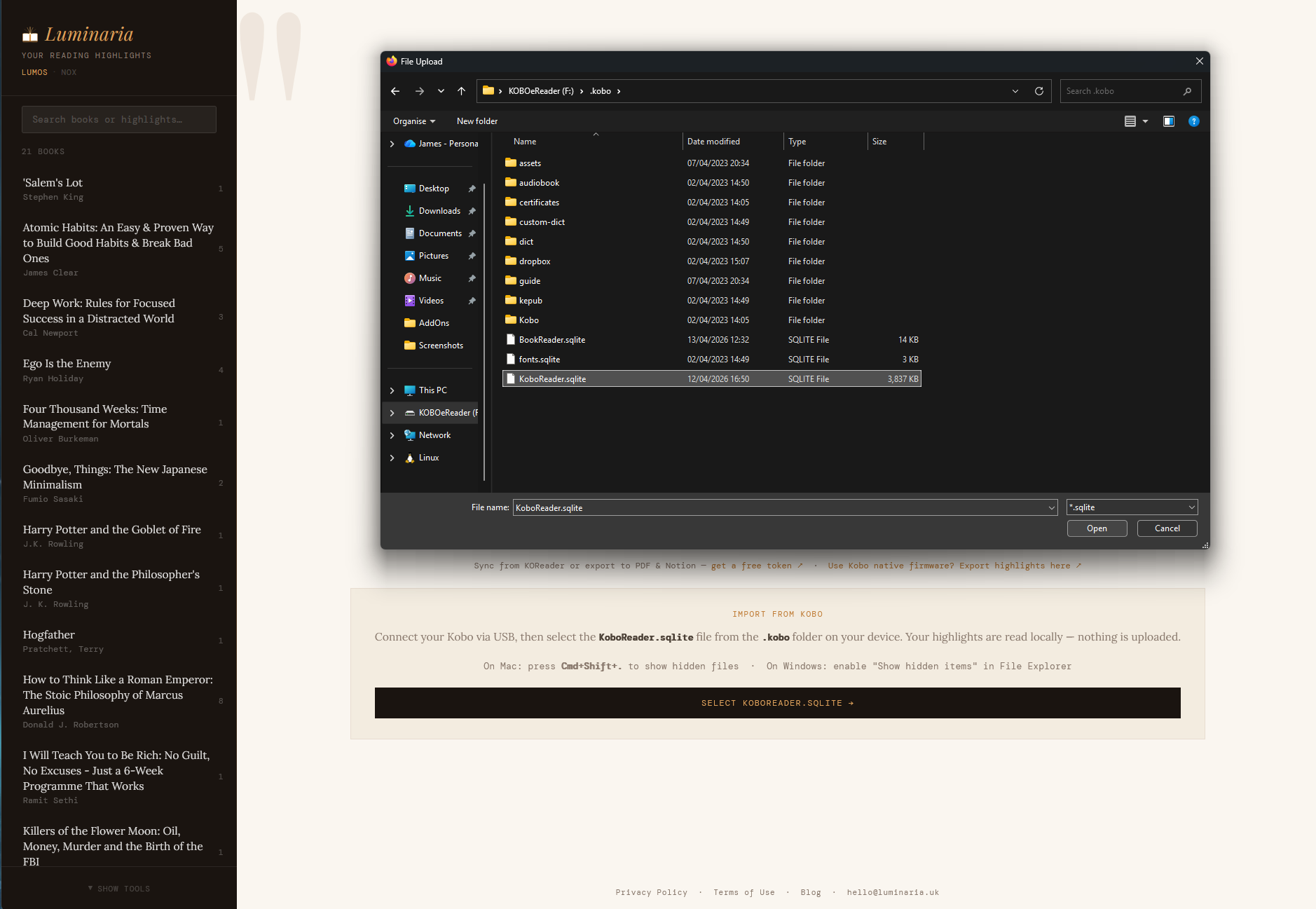Click the search magnifier icon
The image size is (1316, 909).
[x=1187, y=91]
